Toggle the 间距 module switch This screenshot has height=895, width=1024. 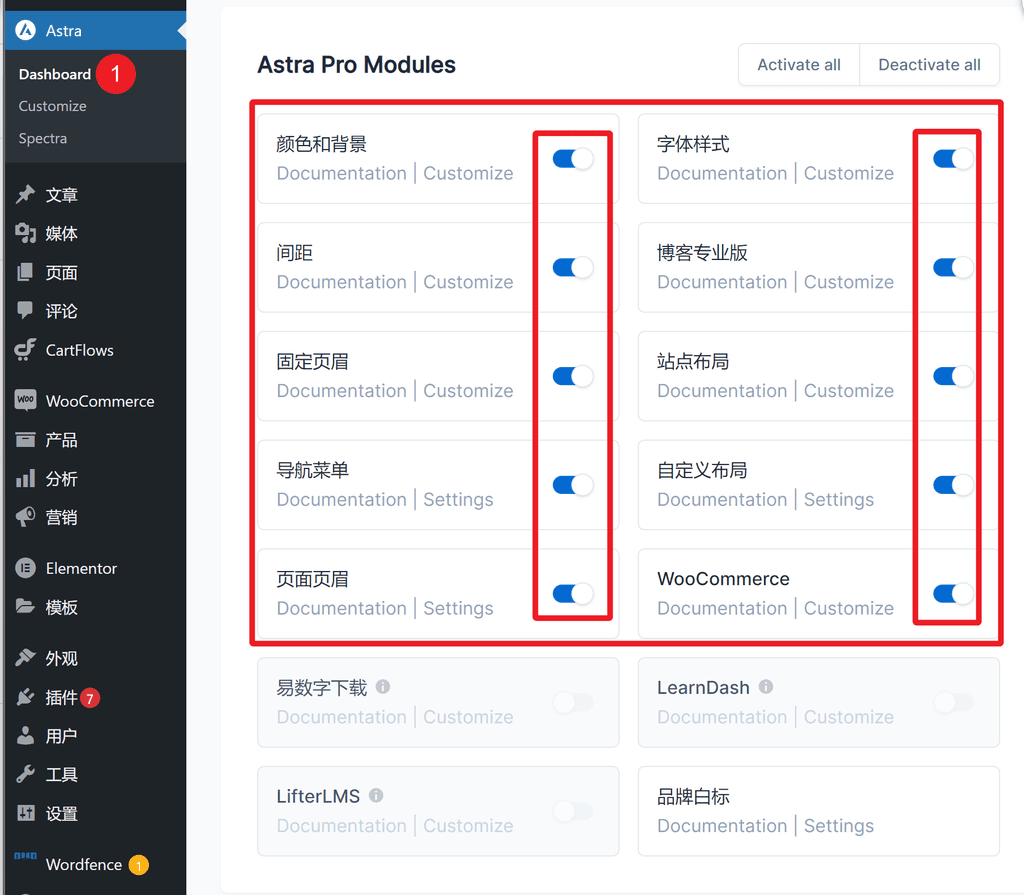[x=573, y=267]
